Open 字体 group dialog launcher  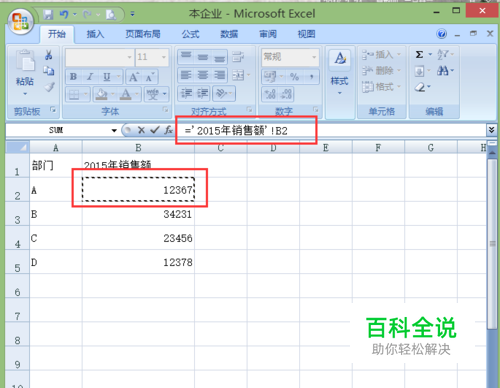165,109
